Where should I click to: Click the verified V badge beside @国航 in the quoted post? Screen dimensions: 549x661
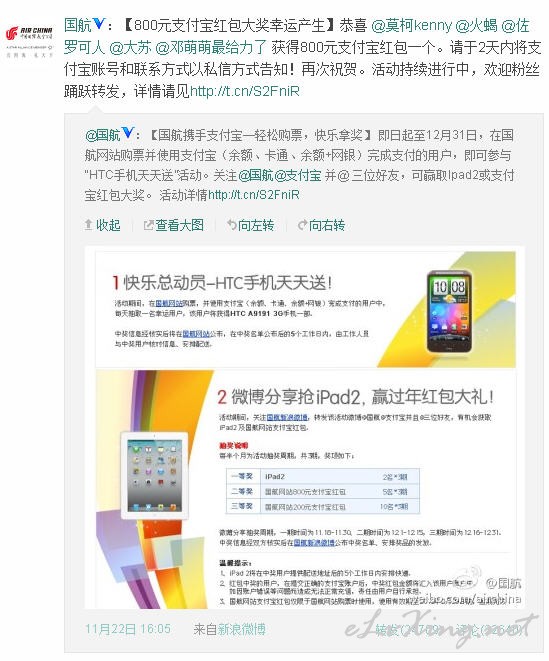point(127,133)
